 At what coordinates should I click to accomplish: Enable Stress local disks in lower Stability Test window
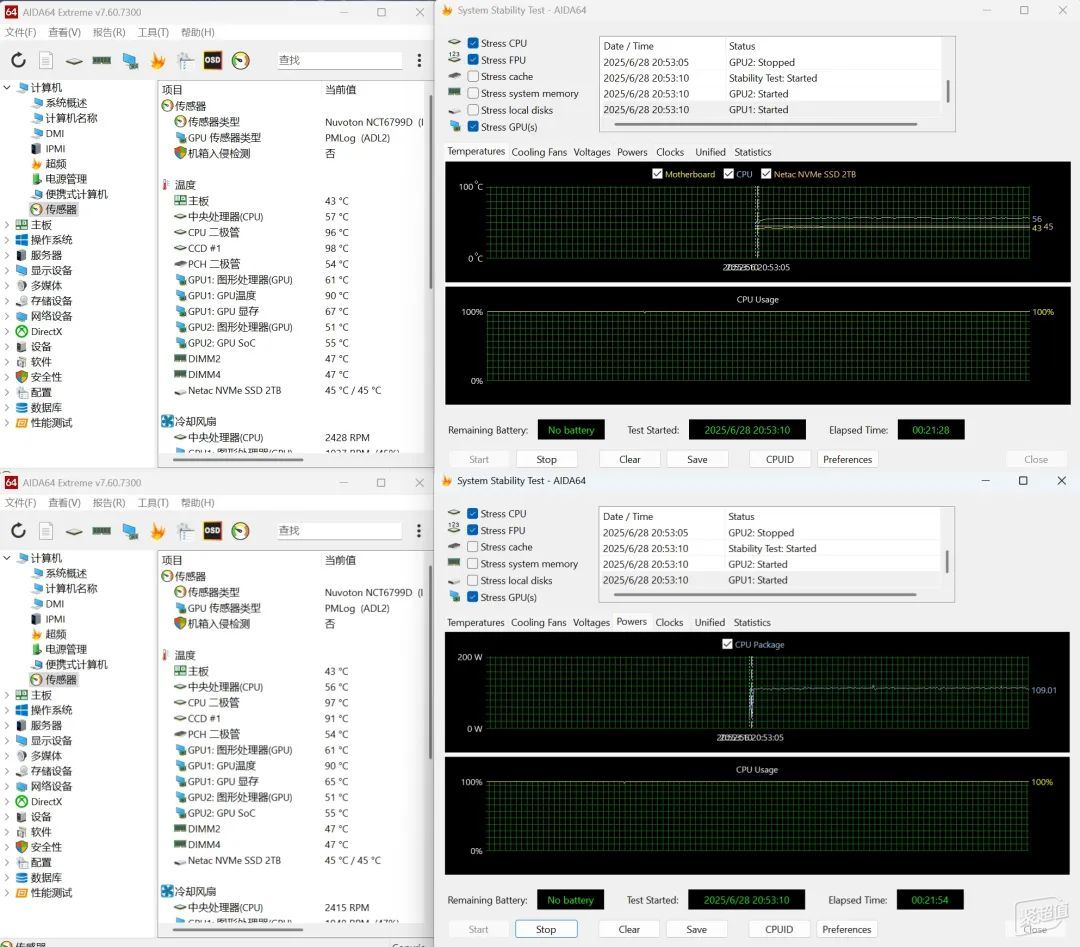pyautogui.click(x=472, y=581)
